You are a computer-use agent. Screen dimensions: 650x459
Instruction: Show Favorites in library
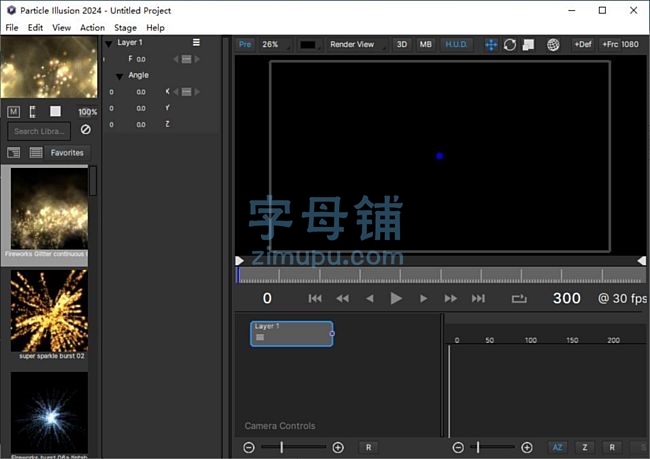click(x=67, y=153)
